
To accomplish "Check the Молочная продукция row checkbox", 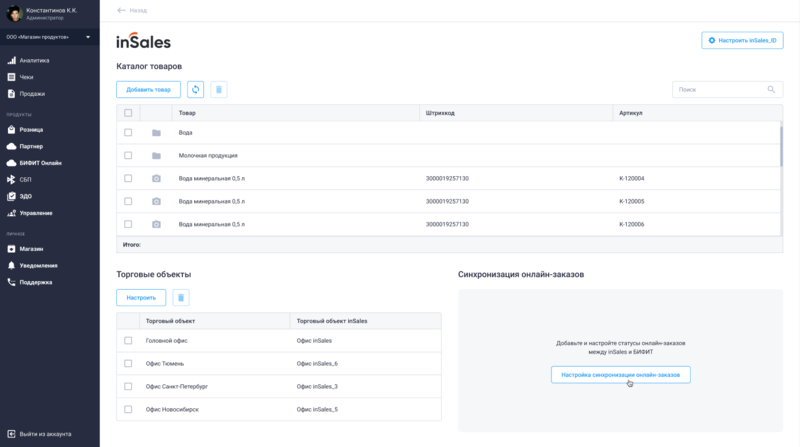I will pyautogui.click(x=128, y=156).
